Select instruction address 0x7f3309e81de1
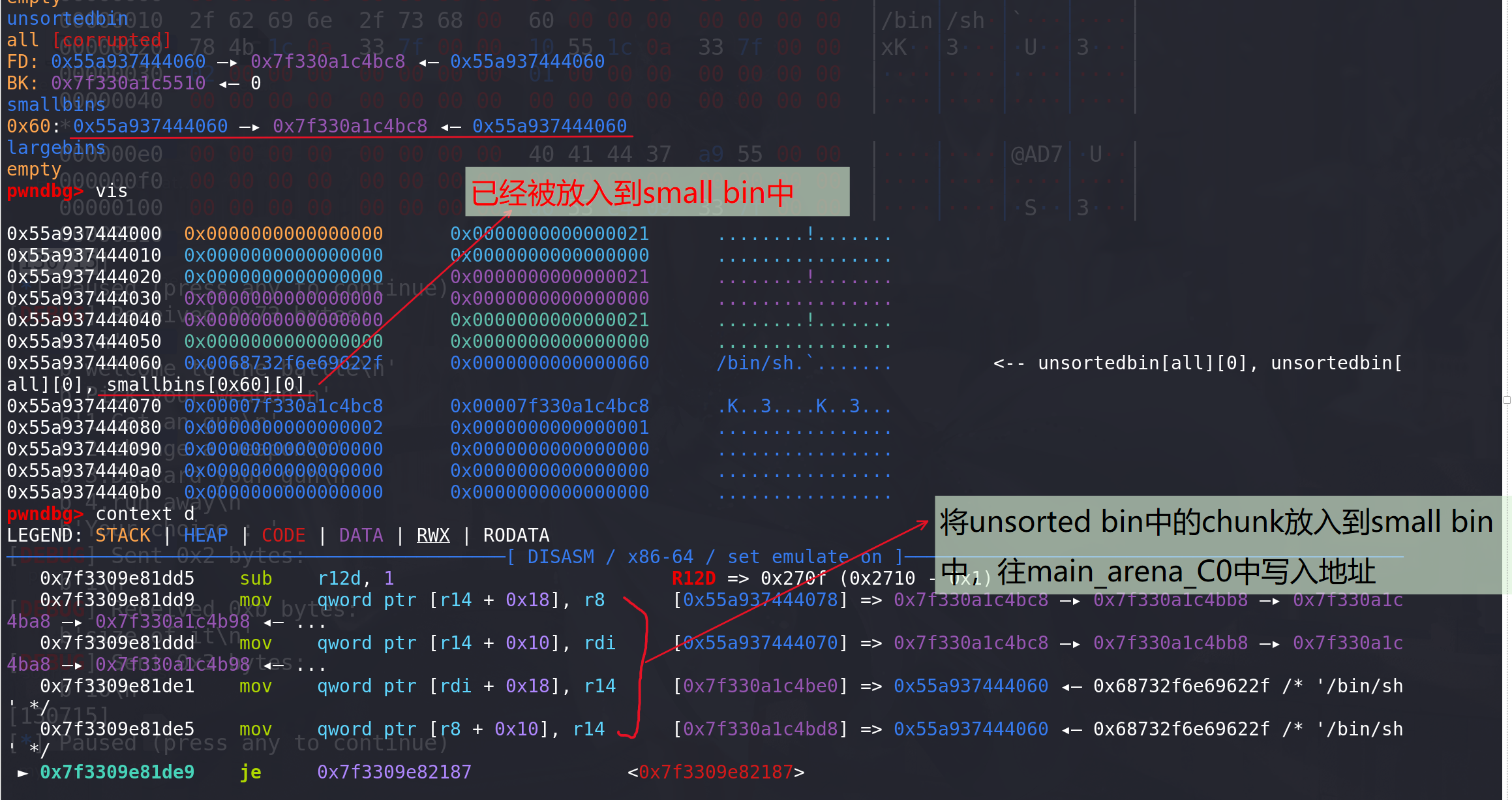The width and height of the screenshot is (1512, 800). (117, 686)
